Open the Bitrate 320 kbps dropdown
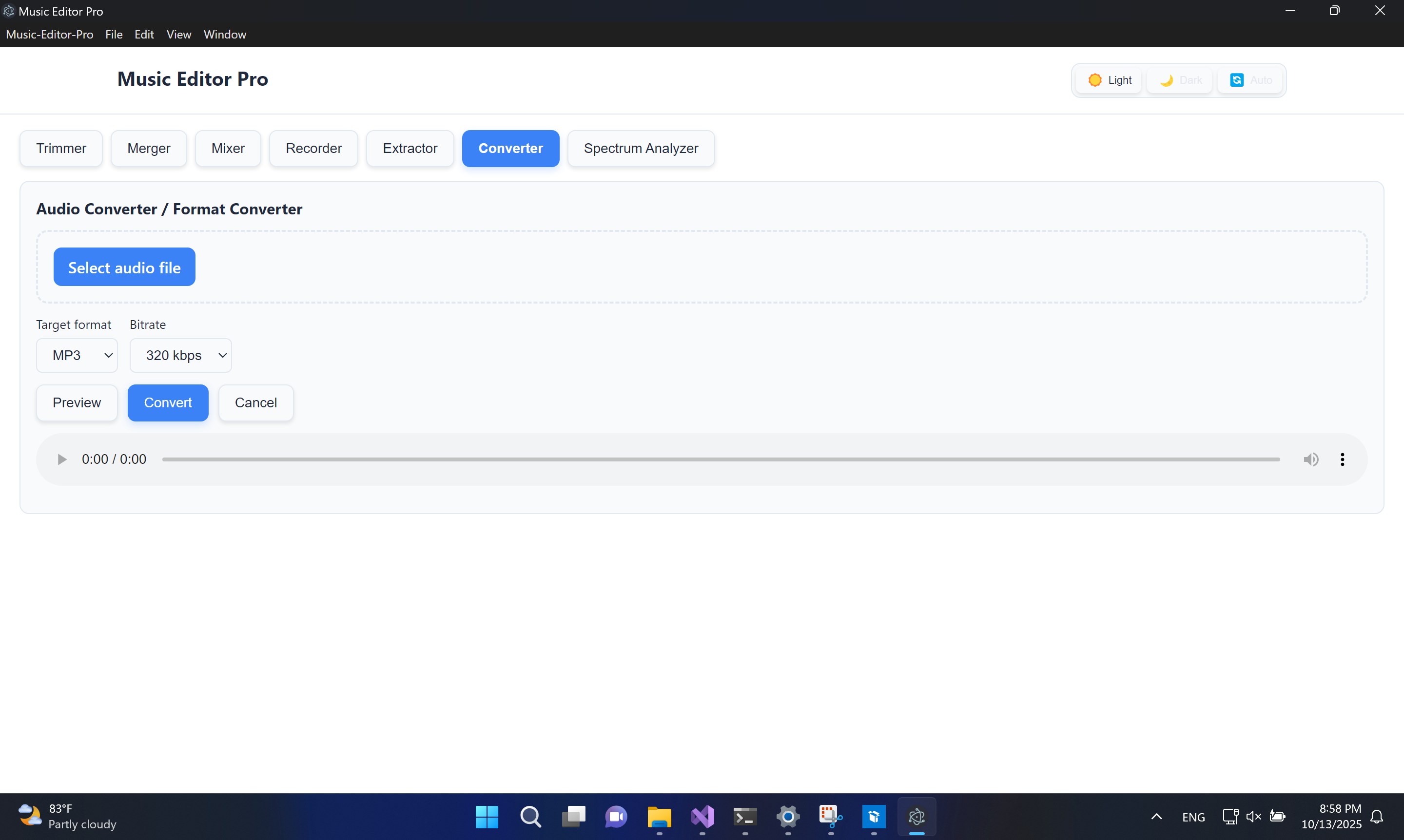Viewport: 1404px width, 840px height. point(181,356)
